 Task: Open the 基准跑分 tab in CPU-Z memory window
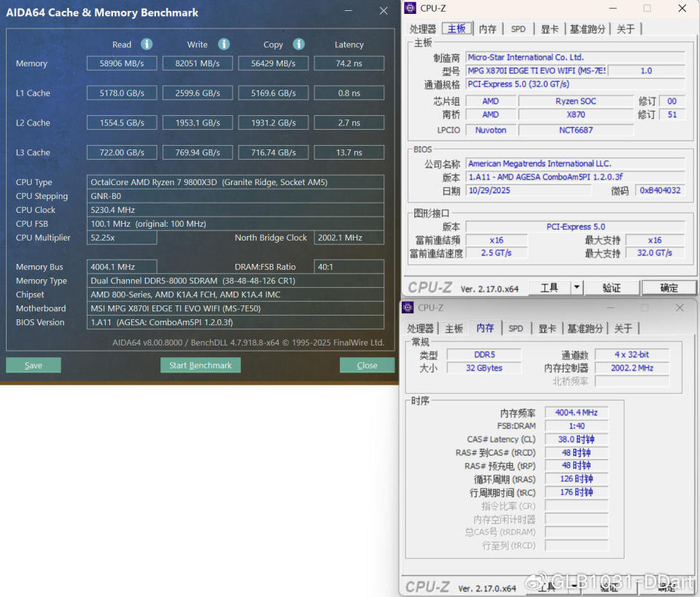[584, 328]
